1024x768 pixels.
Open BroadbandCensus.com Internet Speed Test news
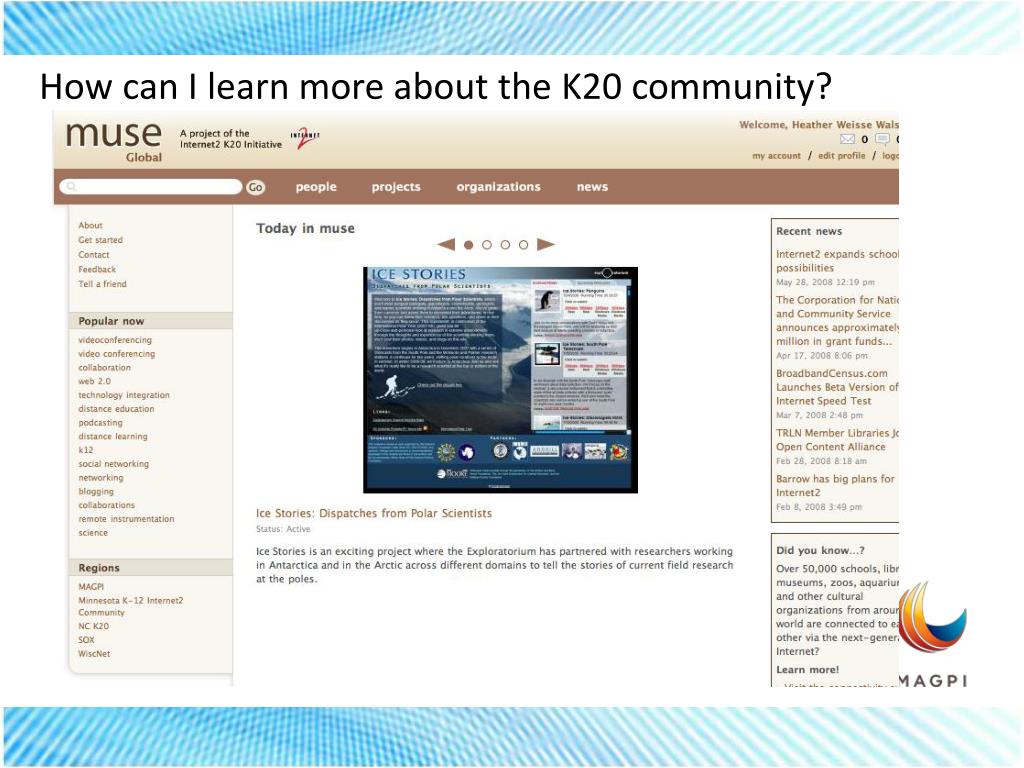point(837,387)
